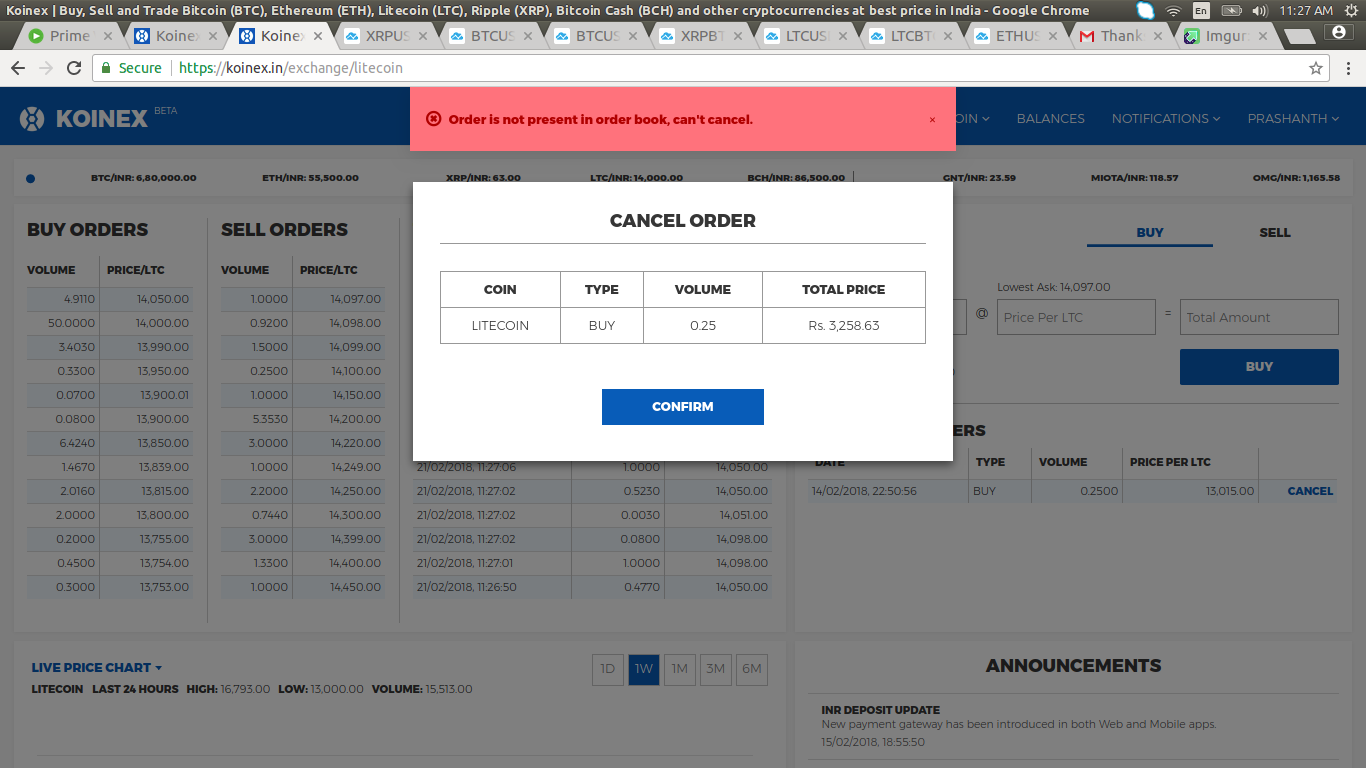Click the error icon in alert banner
This screenshot has width=1366, height=768.
click(x=433, y=119)
